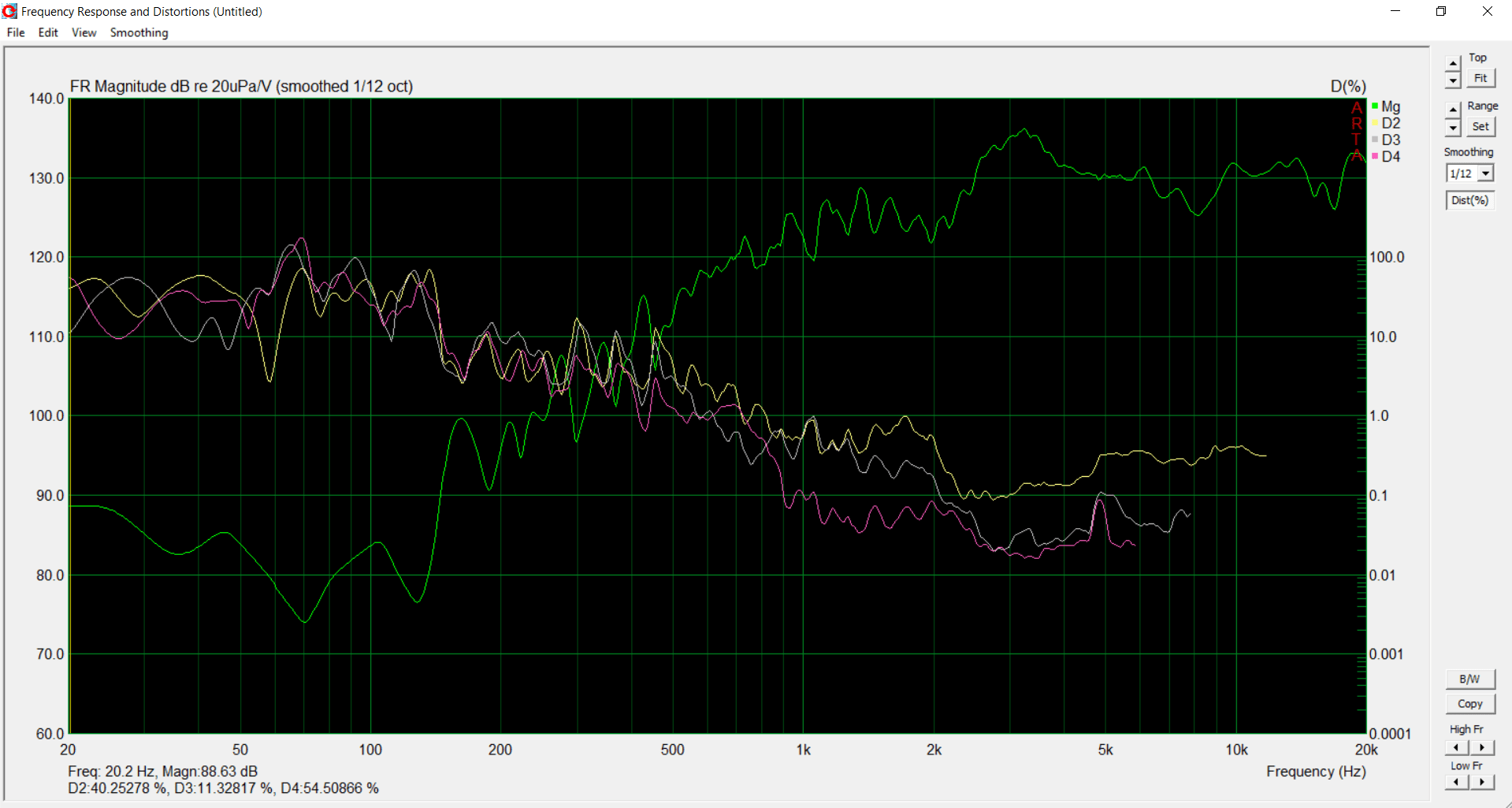The image size is (1512, 808).
Task: Restore down the window
Action: (x=1441, y=11)
